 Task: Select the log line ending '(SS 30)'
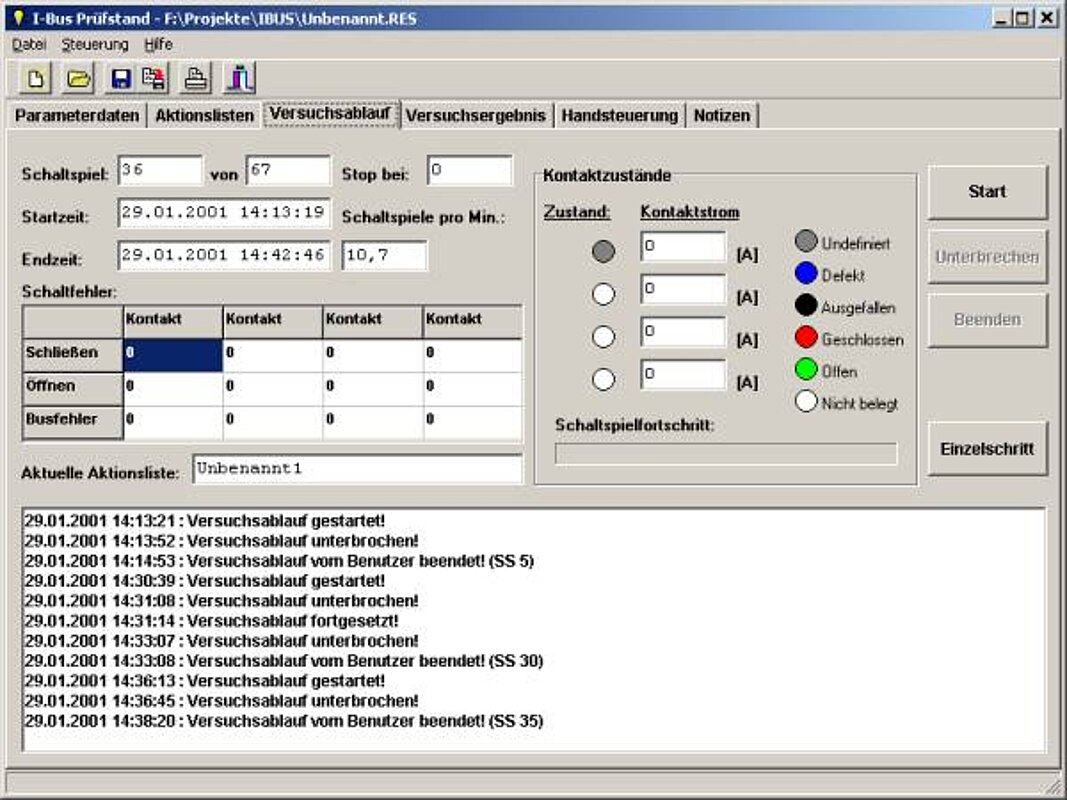point(284,661)
